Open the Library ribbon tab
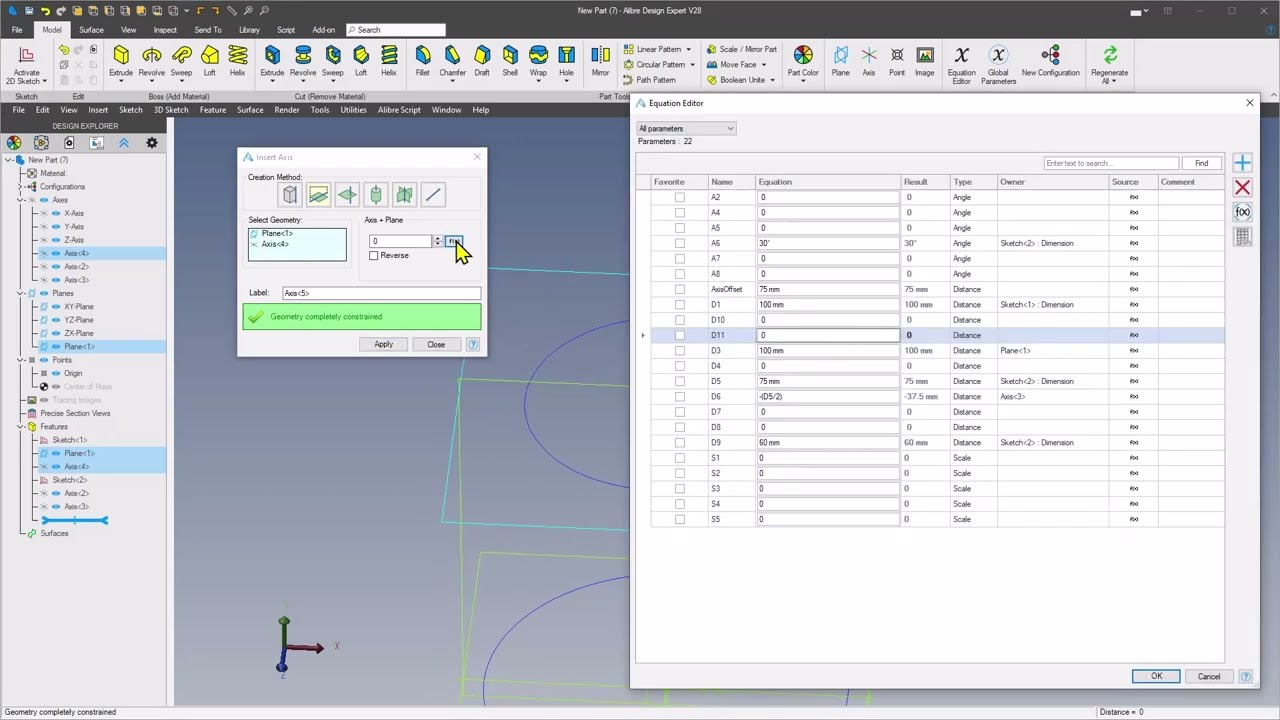 [x=249, y=29]
